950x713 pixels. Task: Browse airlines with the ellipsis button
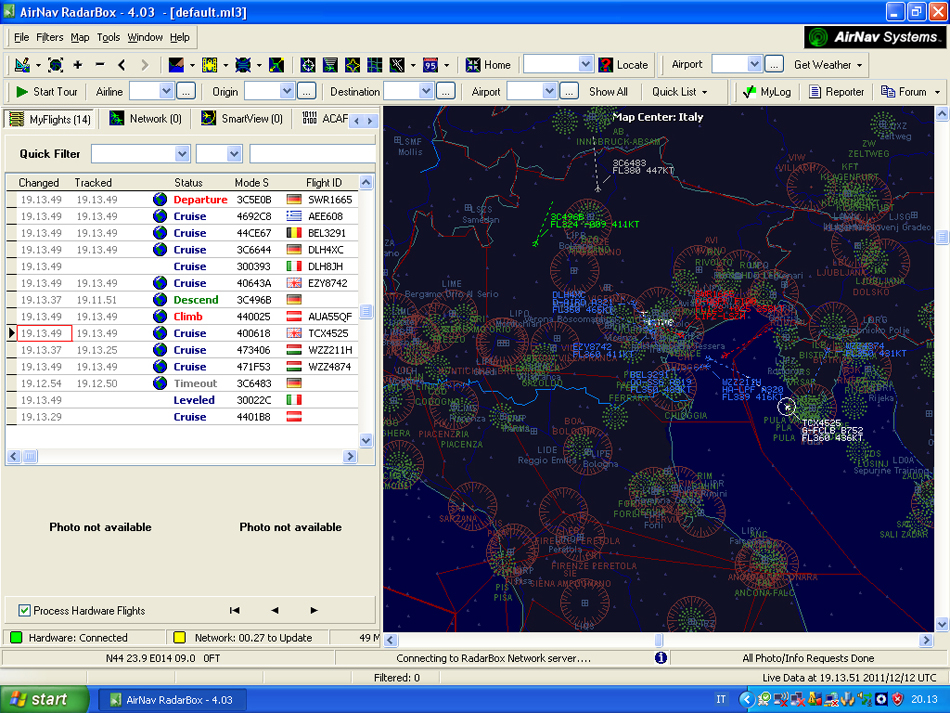[186, 91]
